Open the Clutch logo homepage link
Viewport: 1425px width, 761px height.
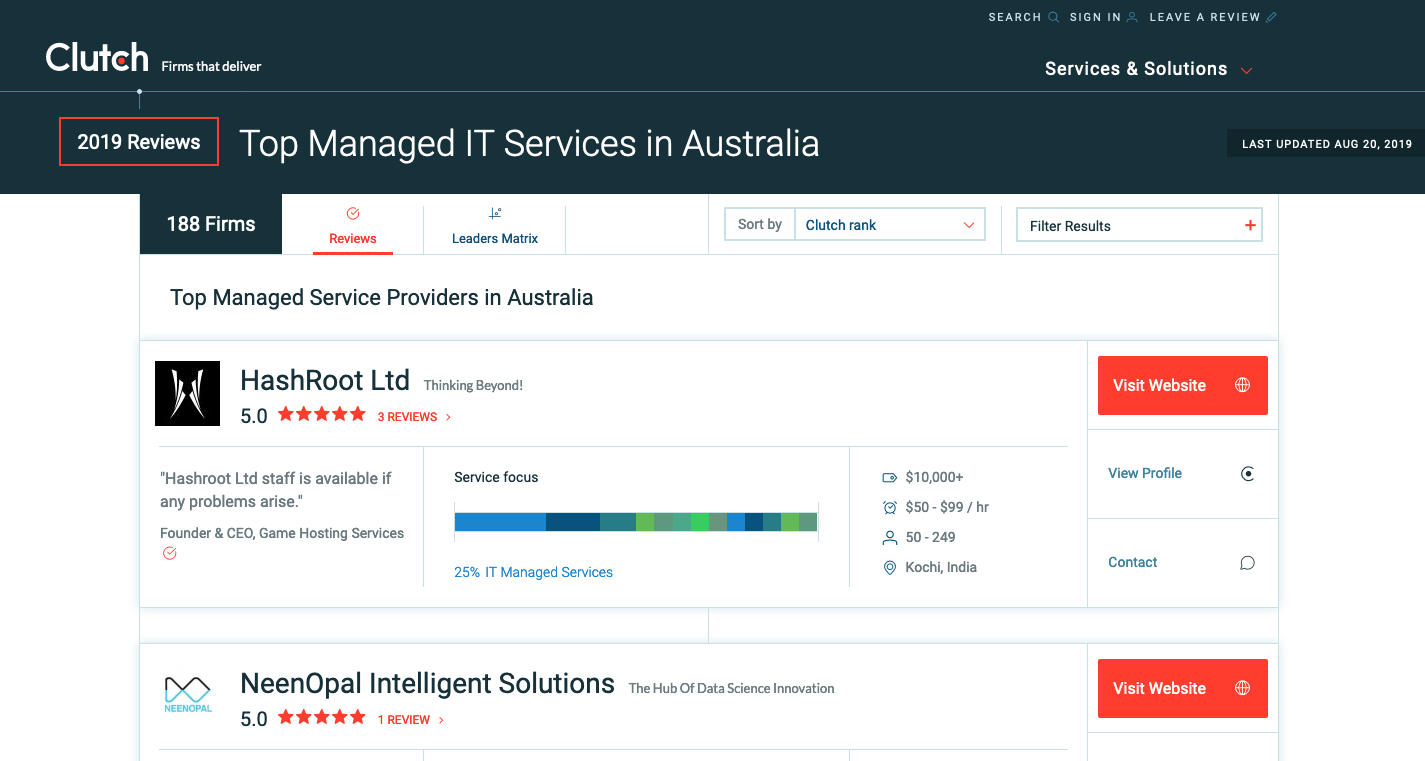point(97,58)
